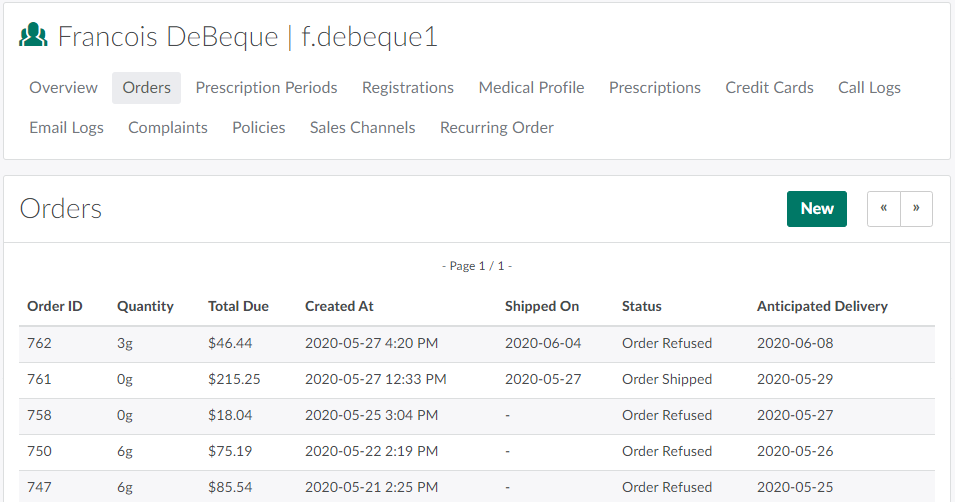View the Complaints tab
The width and height of the screenshot is (955, 502).
(x=168, y=128)
